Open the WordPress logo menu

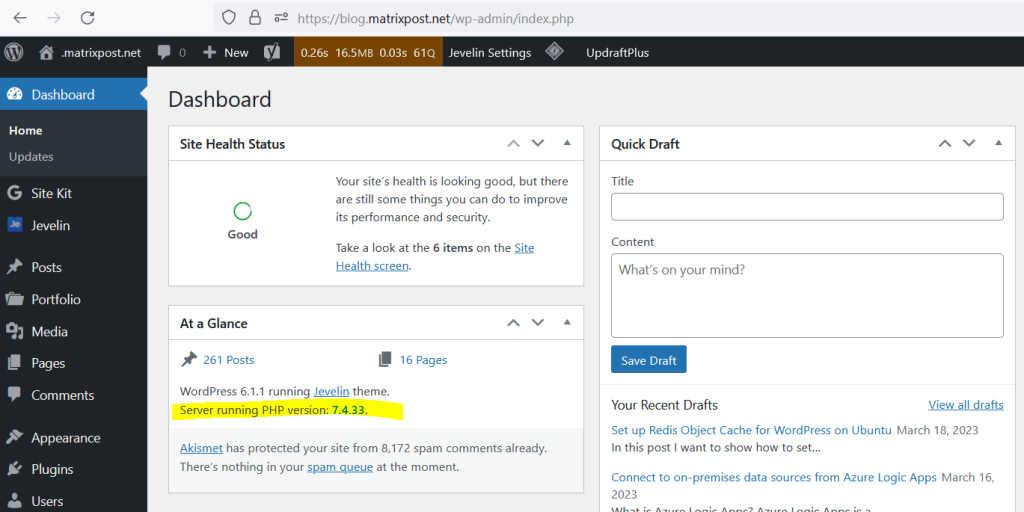point(14,52)
